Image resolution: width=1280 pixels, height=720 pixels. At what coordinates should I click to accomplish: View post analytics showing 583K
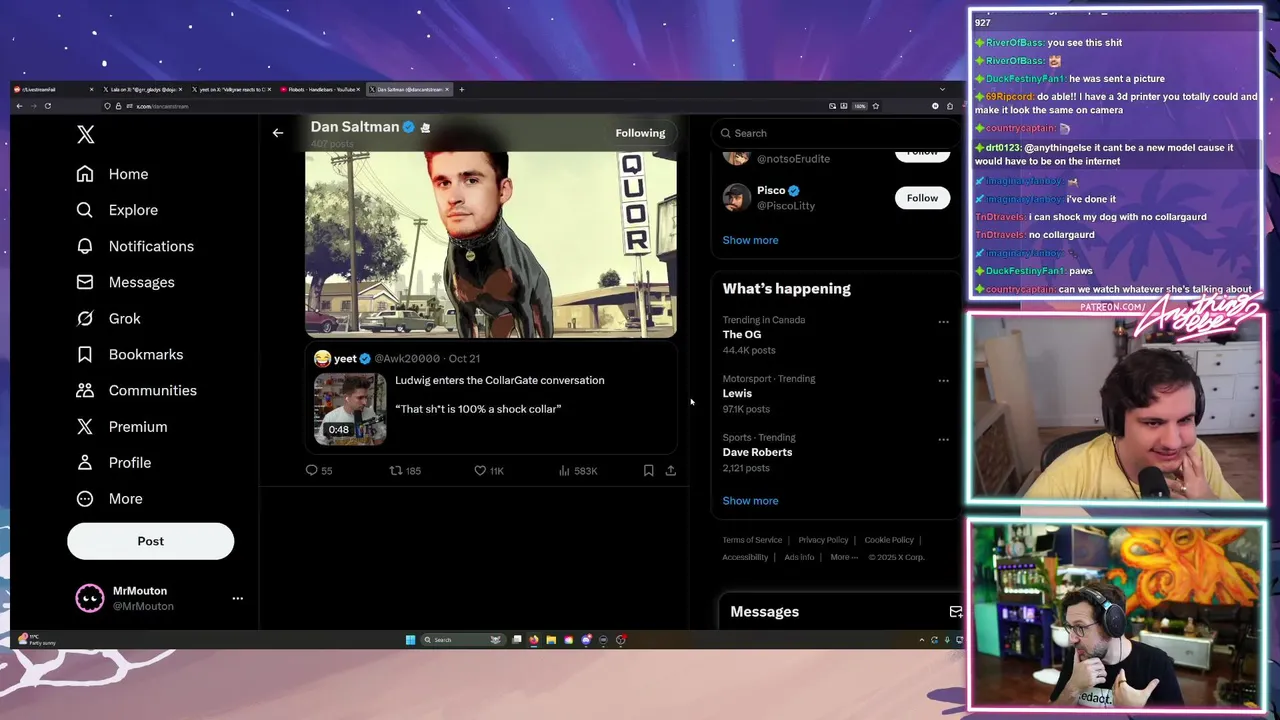click(578, 470)
